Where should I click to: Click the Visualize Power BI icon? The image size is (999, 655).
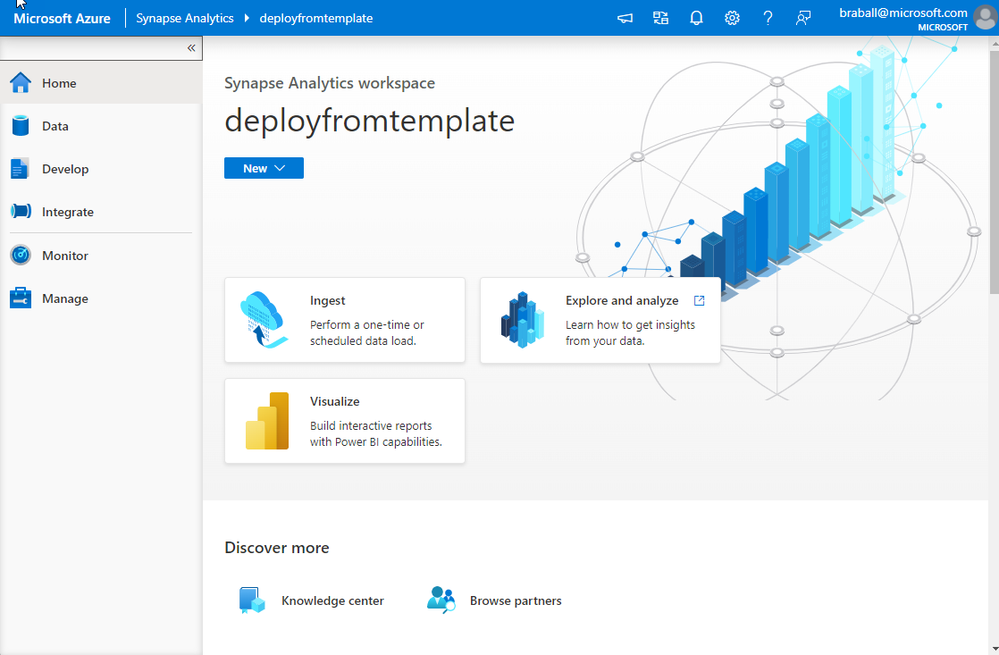click(x=268, y=421)
